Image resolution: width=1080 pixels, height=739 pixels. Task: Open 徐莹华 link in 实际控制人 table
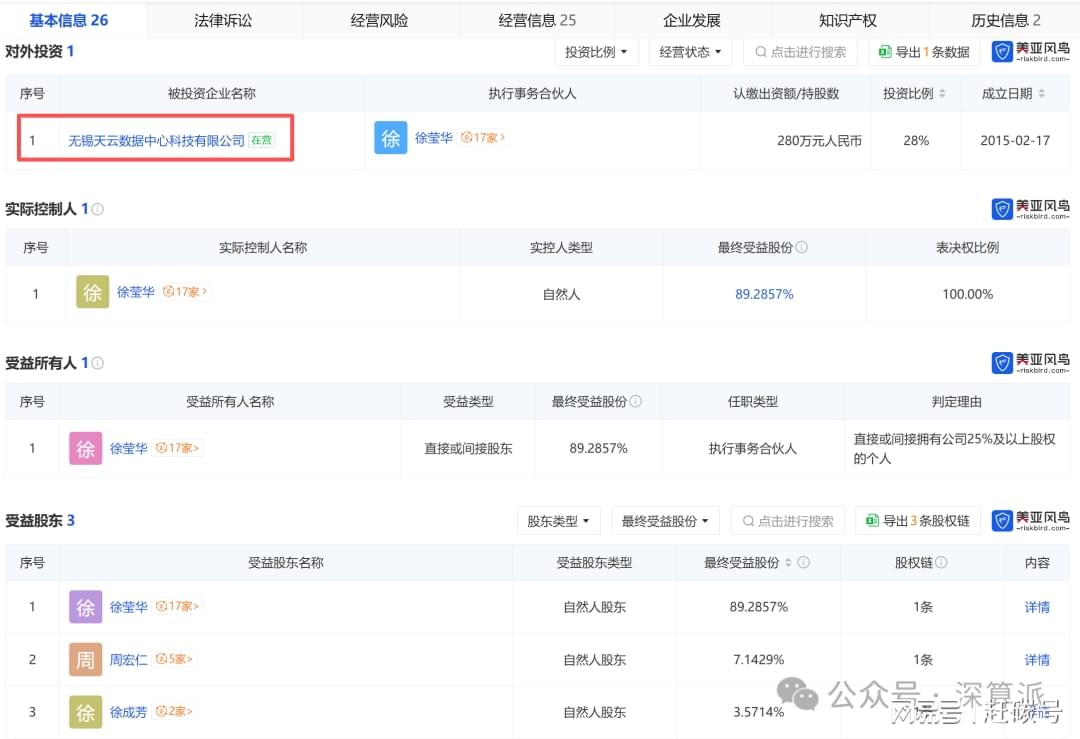(x=135, y=292)
